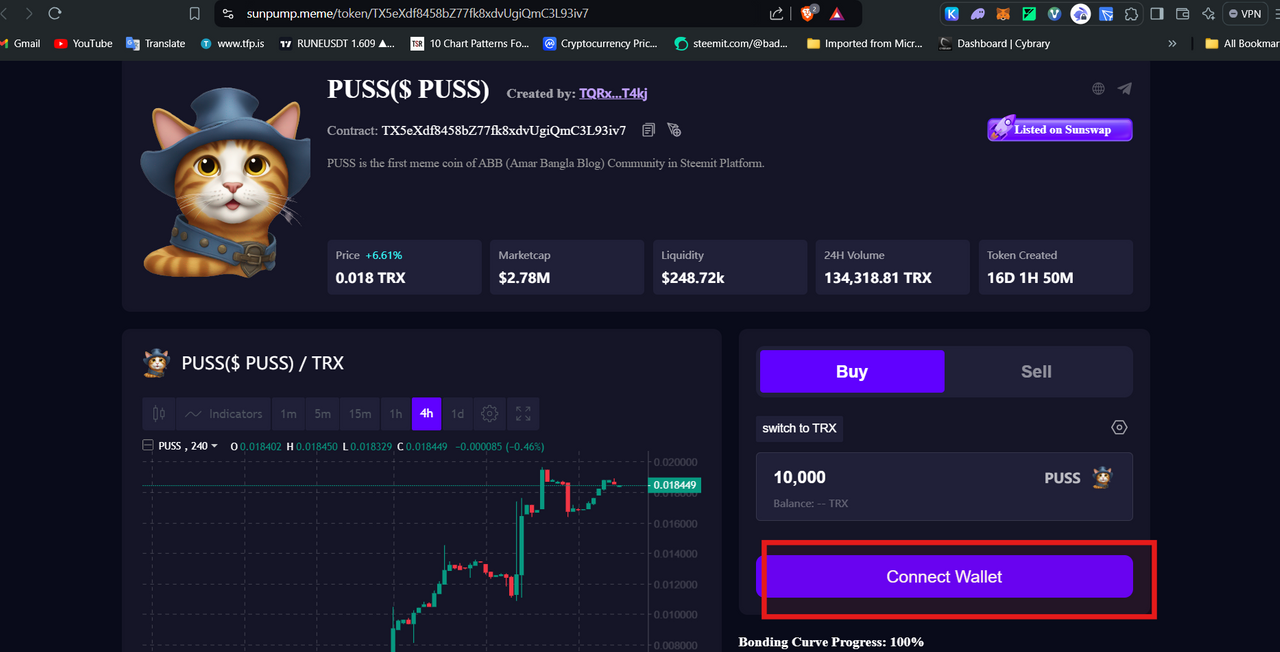This screenshot has height=652, width=1280.
Task: Collapse the PUSS legend box icon
Action: point(148,446)
